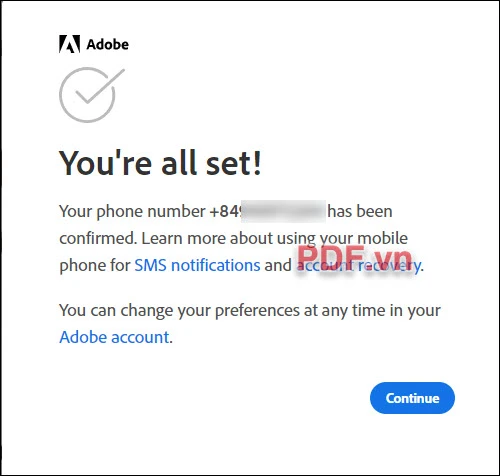The height and width of the screenshot is (476, 500).
Task: Click the 'phone for' text before SMS link
Action: click(95, 266)
